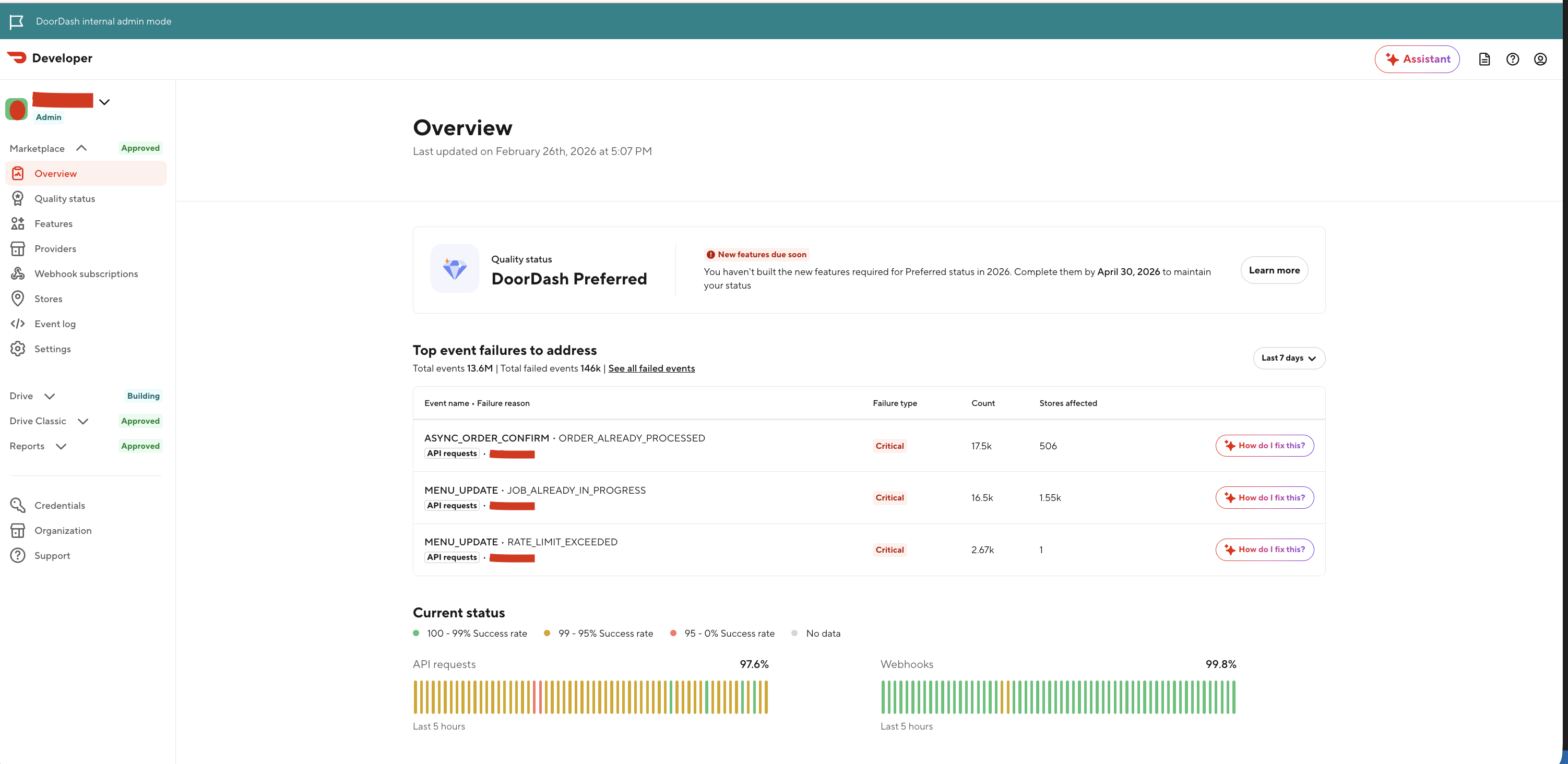The width and height of the screenshot is (1568, 764).
Task: Expand the Drive section
Action: [x=50, y=396]
